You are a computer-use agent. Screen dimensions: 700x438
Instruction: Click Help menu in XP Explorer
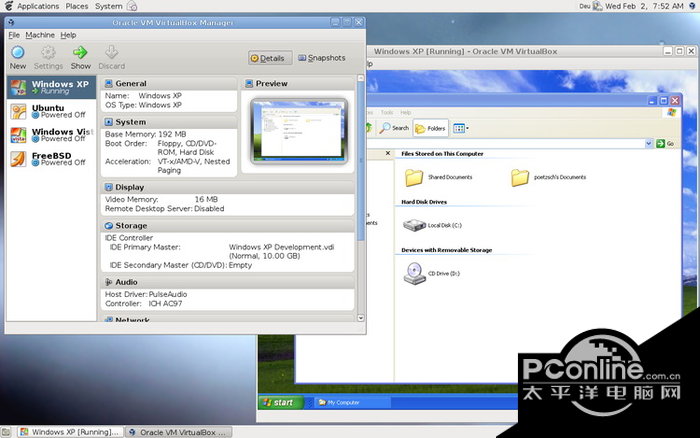click(x=405, y=113)
